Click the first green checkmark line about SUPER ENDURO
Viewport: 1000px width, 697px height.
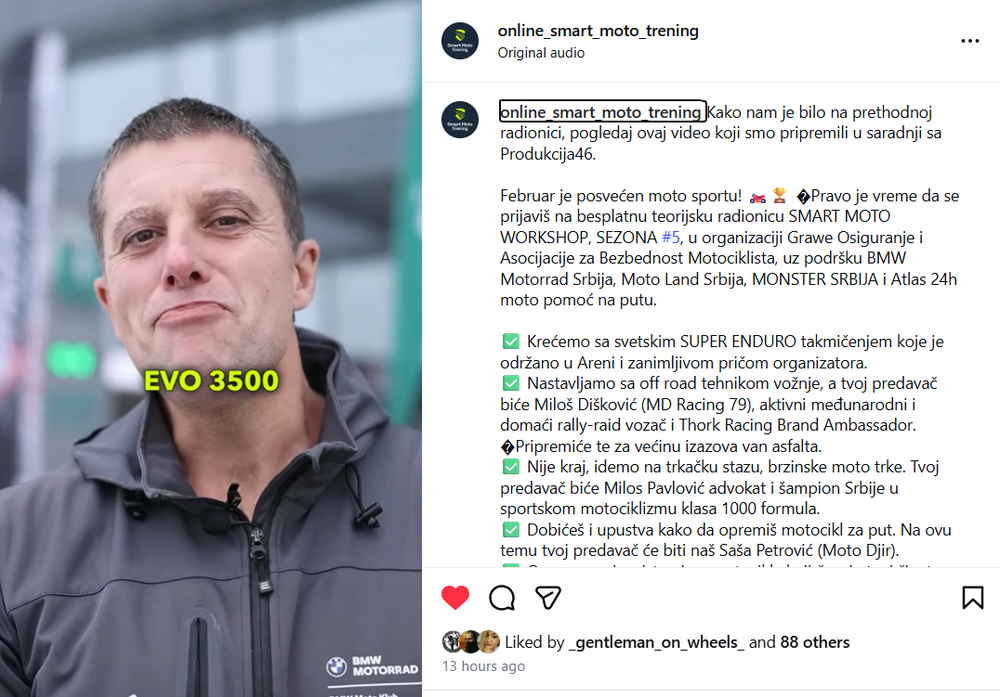722,352
